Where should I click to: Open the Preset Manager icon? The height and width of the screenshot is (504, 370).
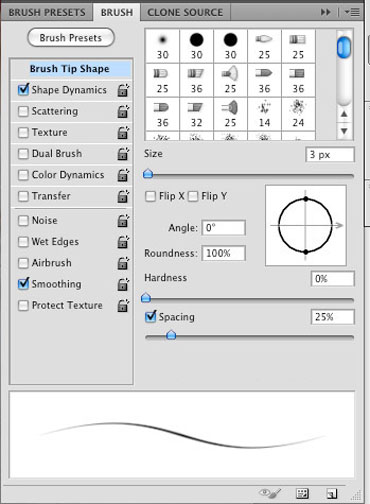pos(302,493)
